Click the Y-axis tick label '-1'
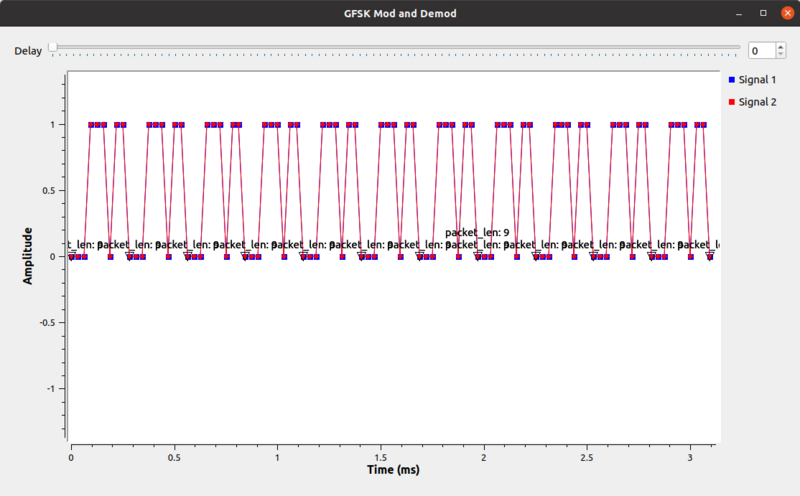 [x=51, y=389]
